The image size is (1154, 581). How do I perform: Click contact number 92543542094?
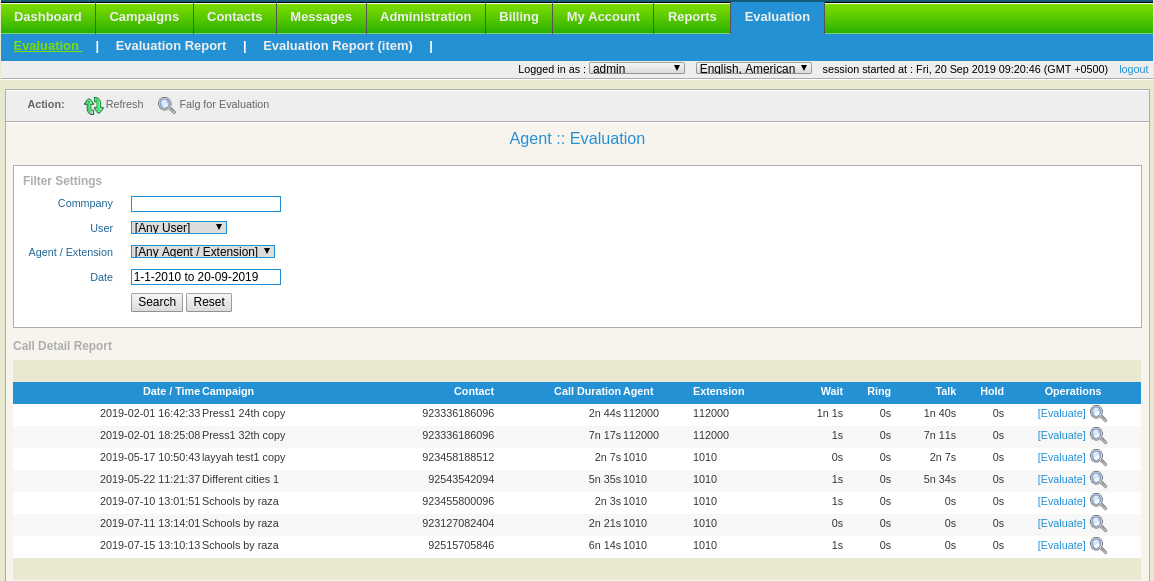click(x=461, y=479)
